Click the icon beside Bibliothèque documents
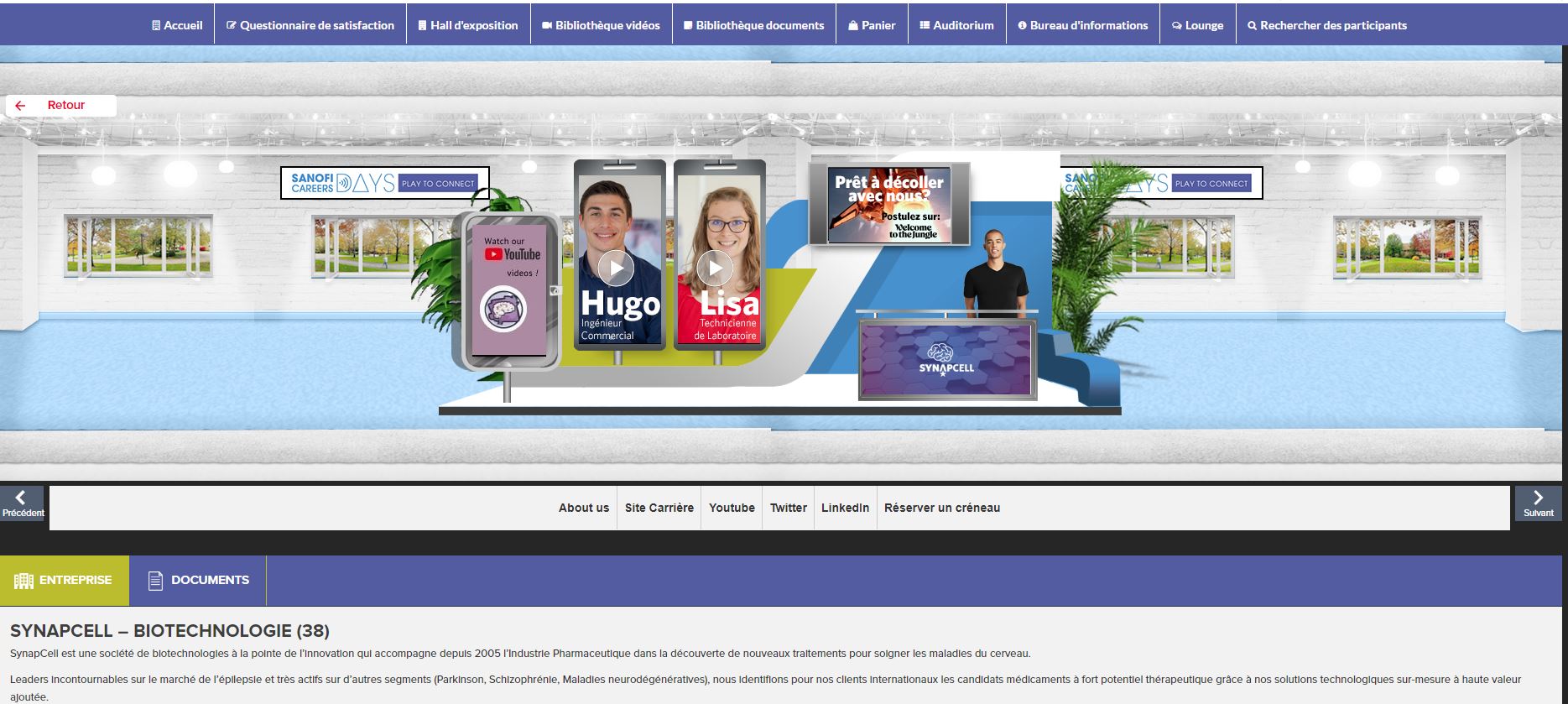 [x=688, y=25]
